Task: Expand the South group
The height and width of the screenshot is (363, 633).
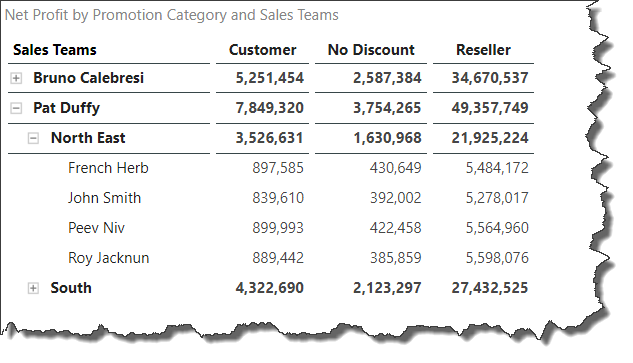Action: [x=33, y=288]
